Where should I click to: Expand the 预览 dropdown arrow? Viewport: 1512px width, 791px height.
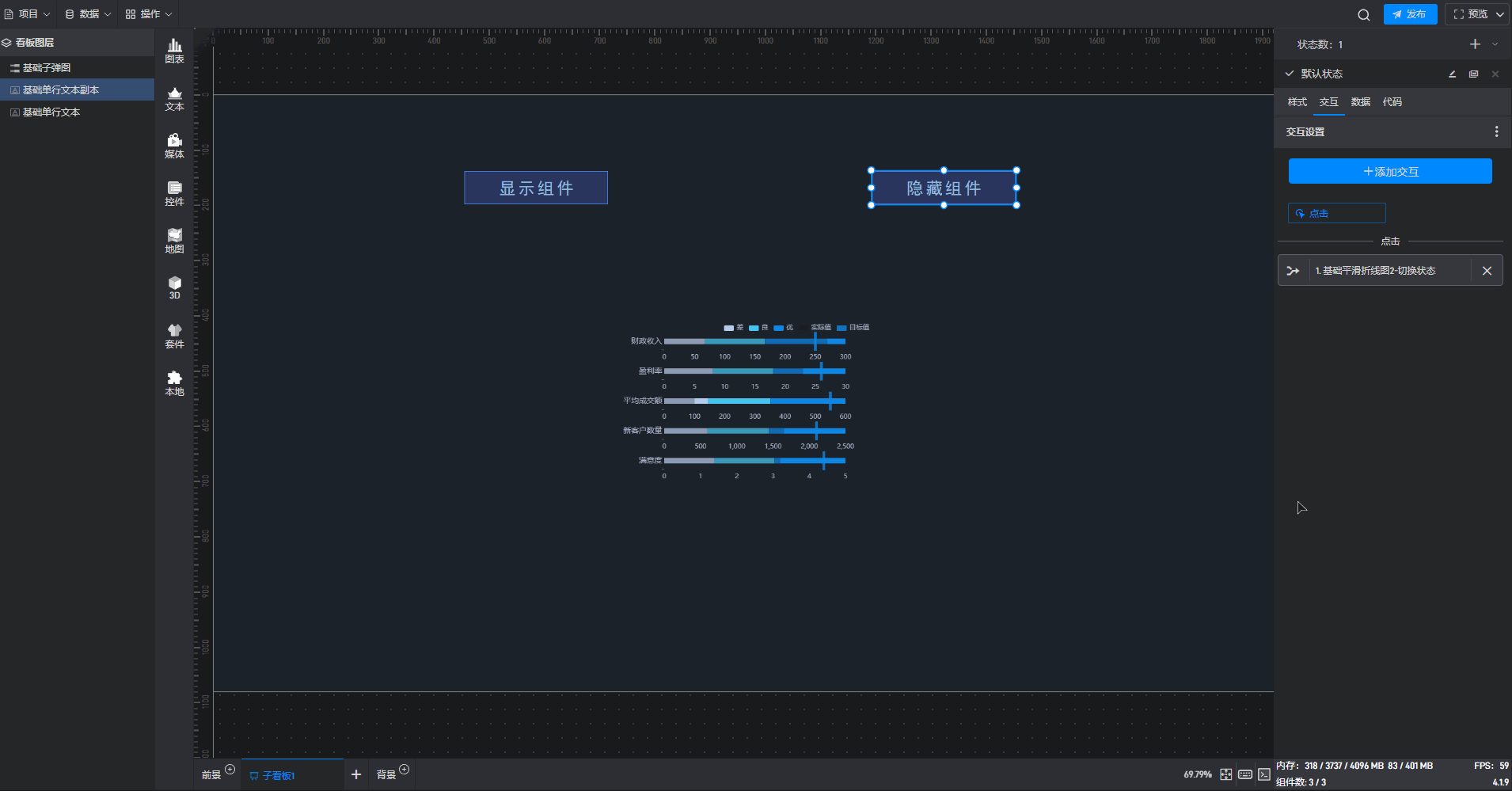tap(1499, 14)
